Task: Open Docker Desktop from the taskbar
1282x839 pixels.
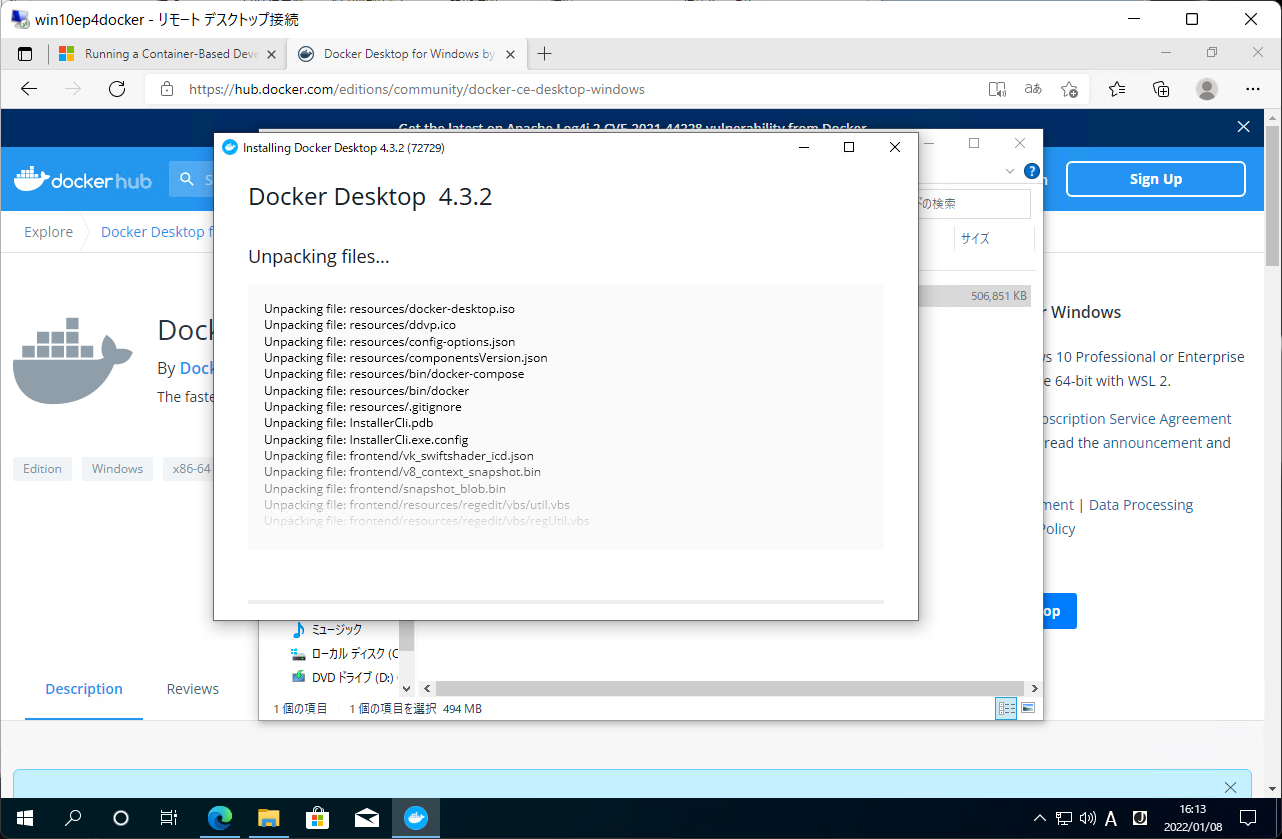Action: [x=416, y=818]
